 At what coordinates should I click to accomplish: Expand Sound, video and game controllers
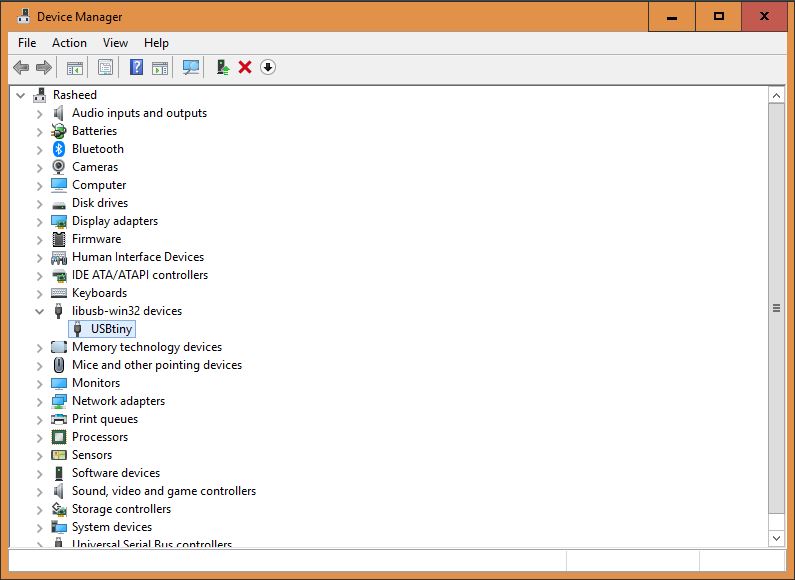40,492
